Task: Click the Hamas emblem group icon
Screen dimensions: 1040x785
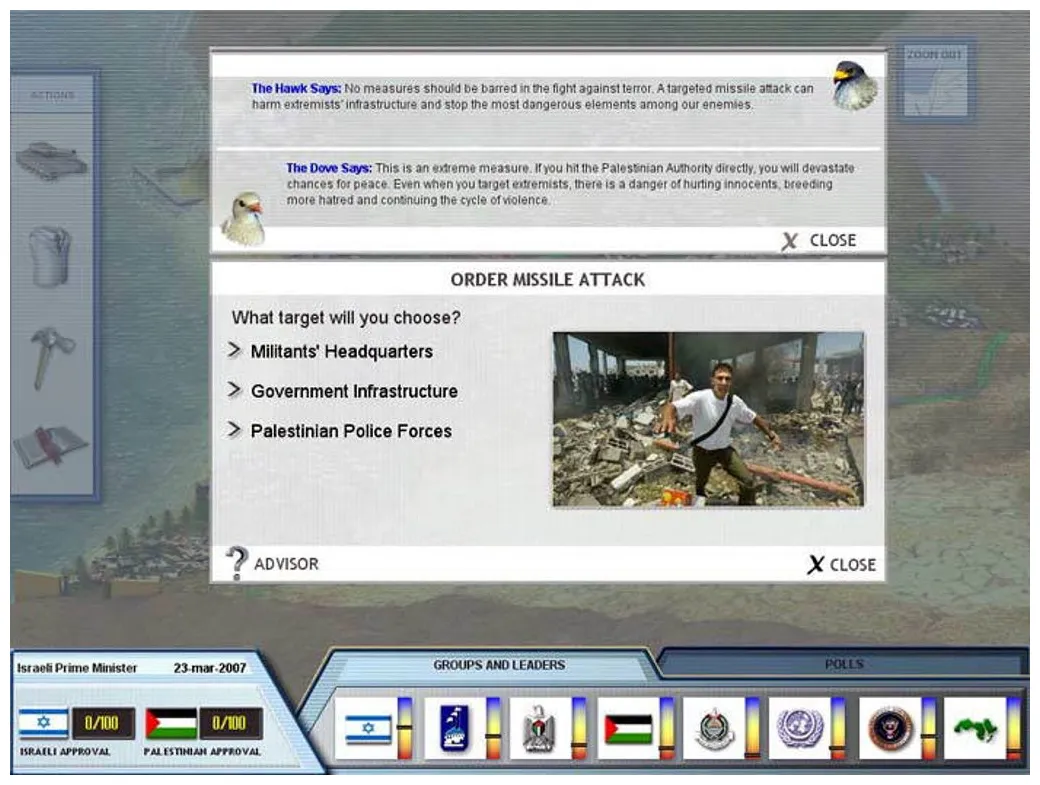Action: pos(714,728)
